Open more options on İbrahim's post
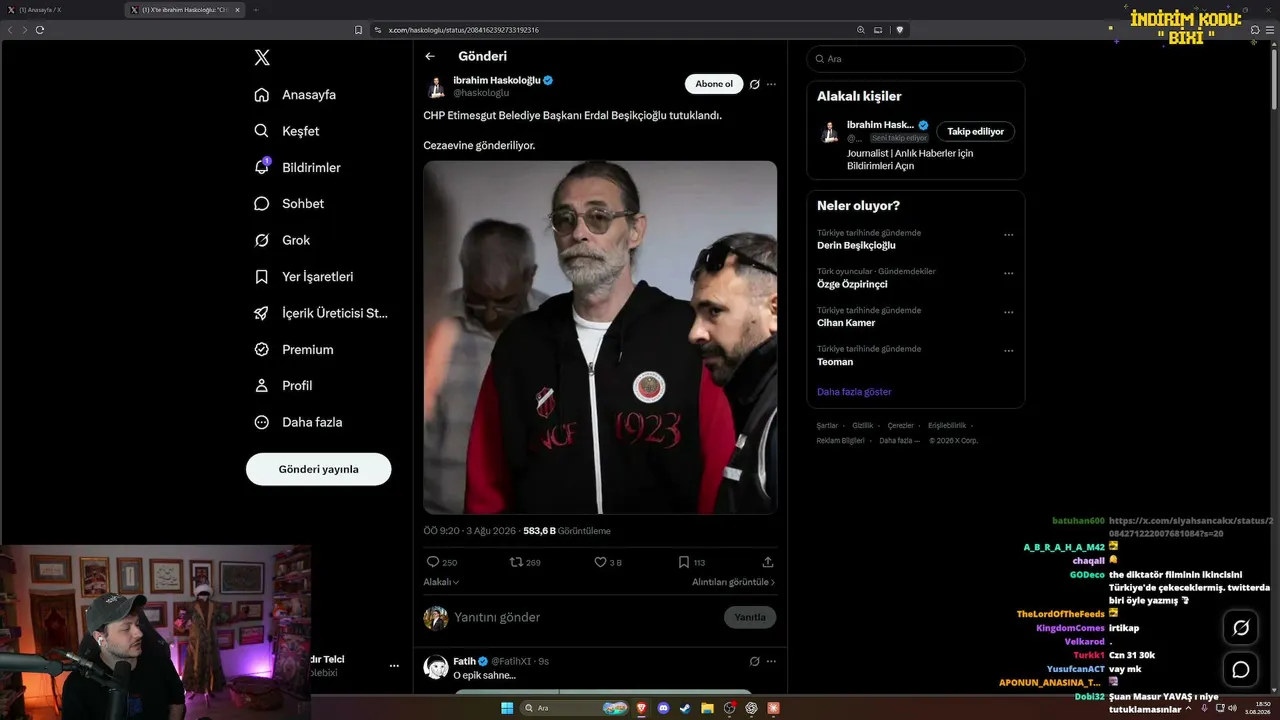Viewport: 1280px width, 720px height. click(x=771, y=84)
